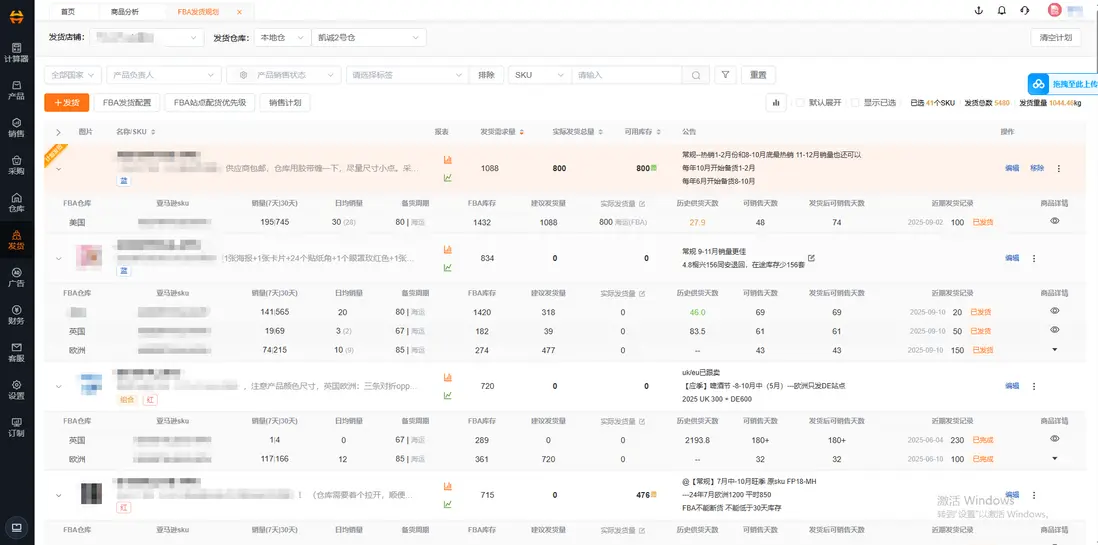Enable the 默认展开 checkbox
The image size is (1098, 545).
coord(800,103)
